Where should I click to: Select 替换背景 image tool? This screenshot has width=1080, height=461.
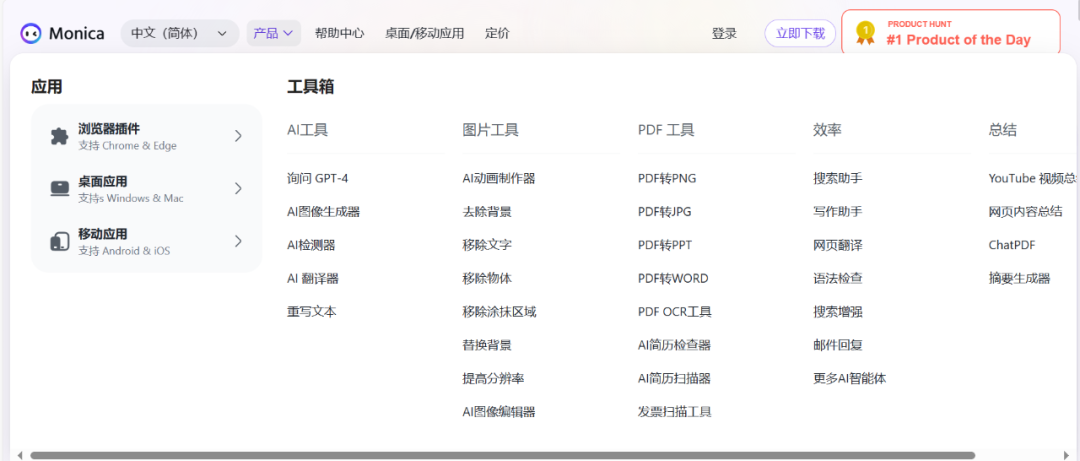[487, 345]
